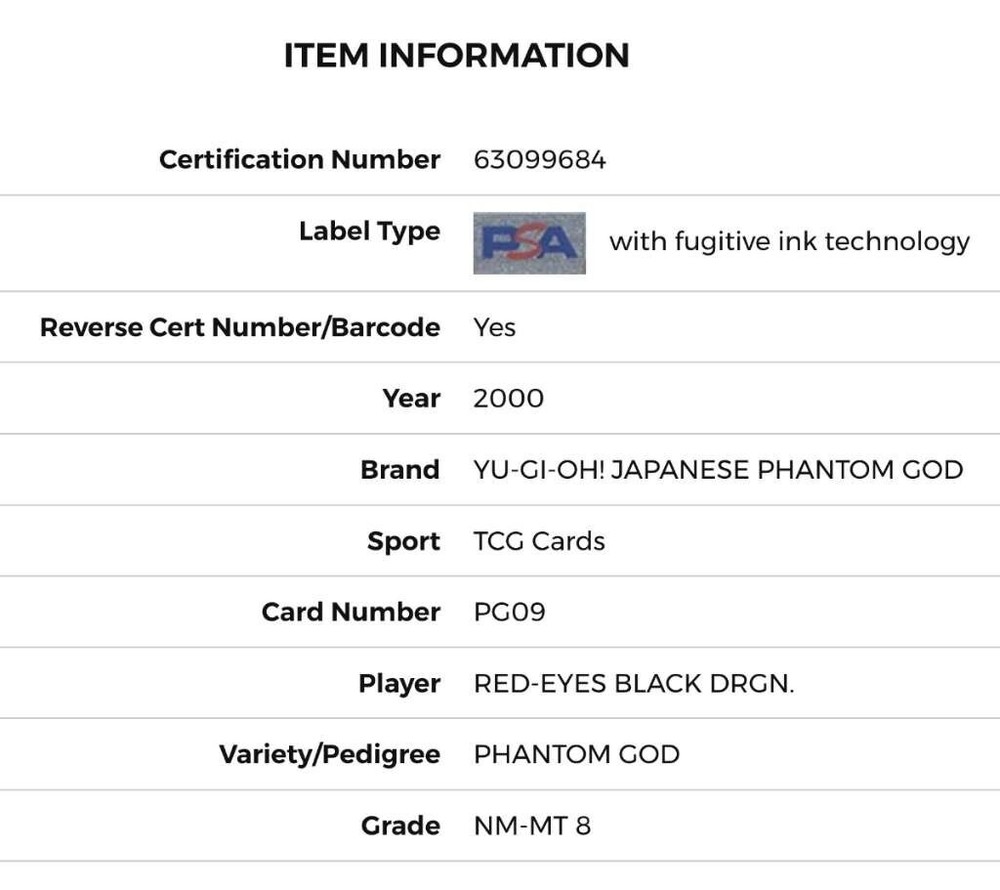Click the RED-EYES BLACK DRGN. player name
This screenshot has width=1000, height=890.
click(633, 684)
